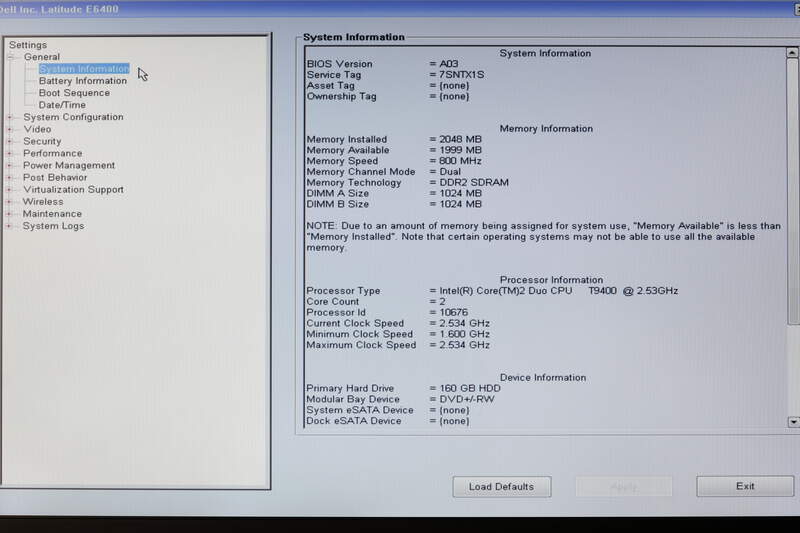Click the scroll down arrow of info panel
Viewport: 800px width, 533px height.
click(793, 422)
